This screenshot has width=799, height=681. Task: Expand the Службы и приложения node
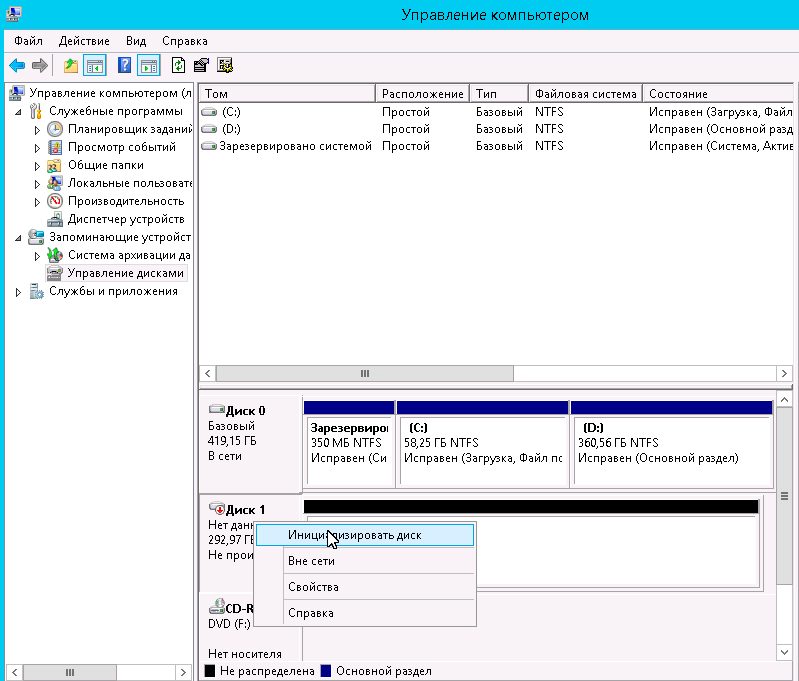pyautogui.click(x=19, y=292)
